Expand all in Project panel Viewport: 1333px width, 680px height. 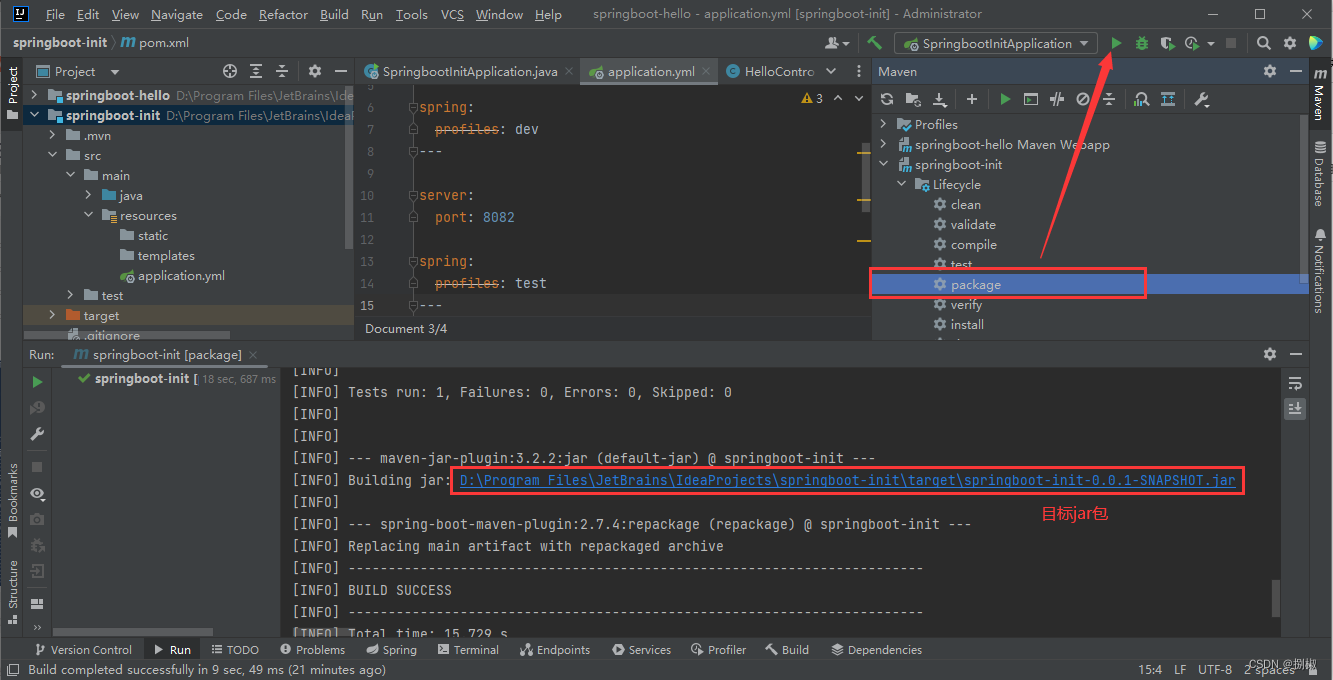256,71
